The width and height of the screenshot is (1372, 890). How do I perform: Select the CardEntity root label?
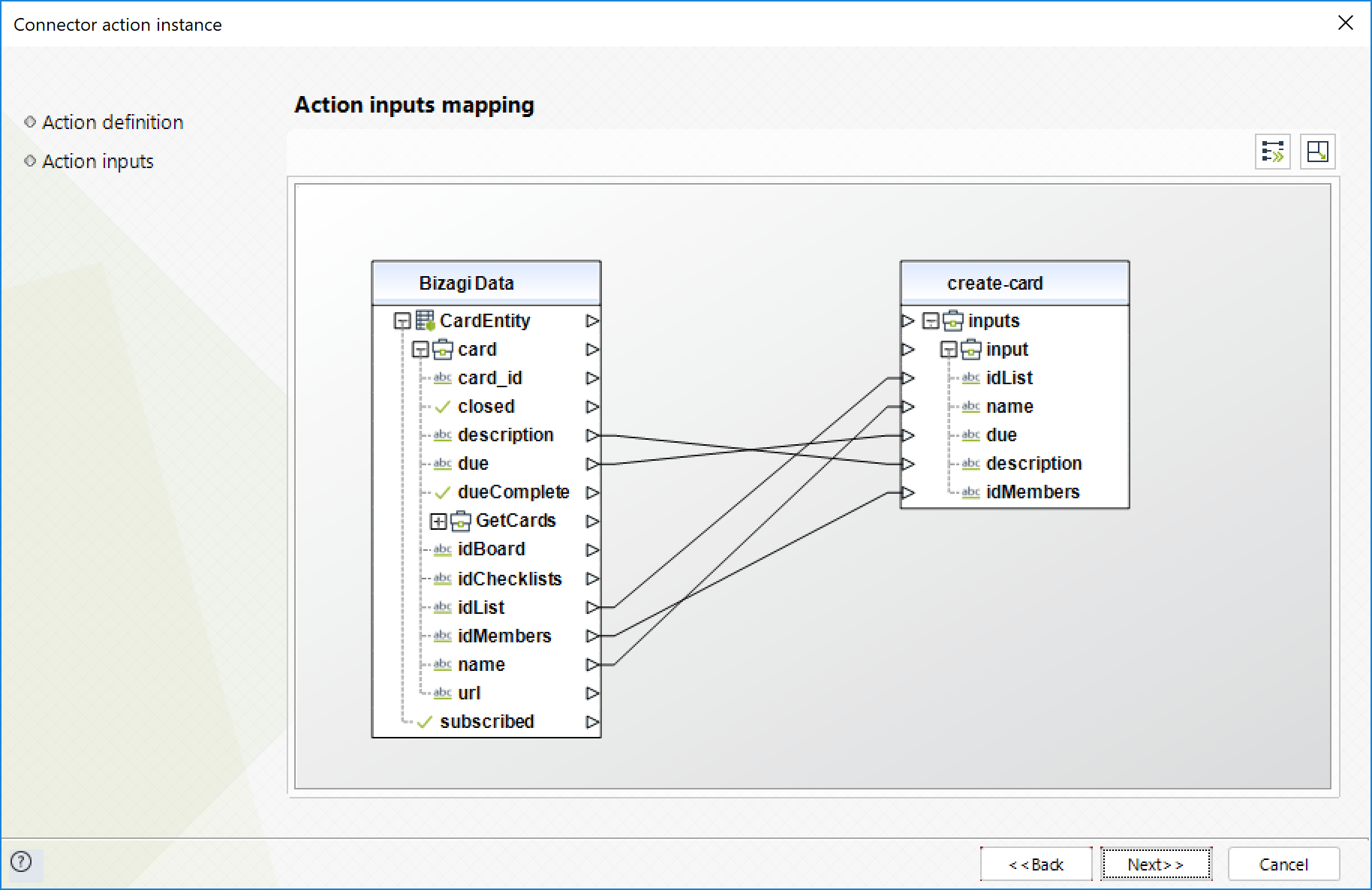click(x=485, y=320)
